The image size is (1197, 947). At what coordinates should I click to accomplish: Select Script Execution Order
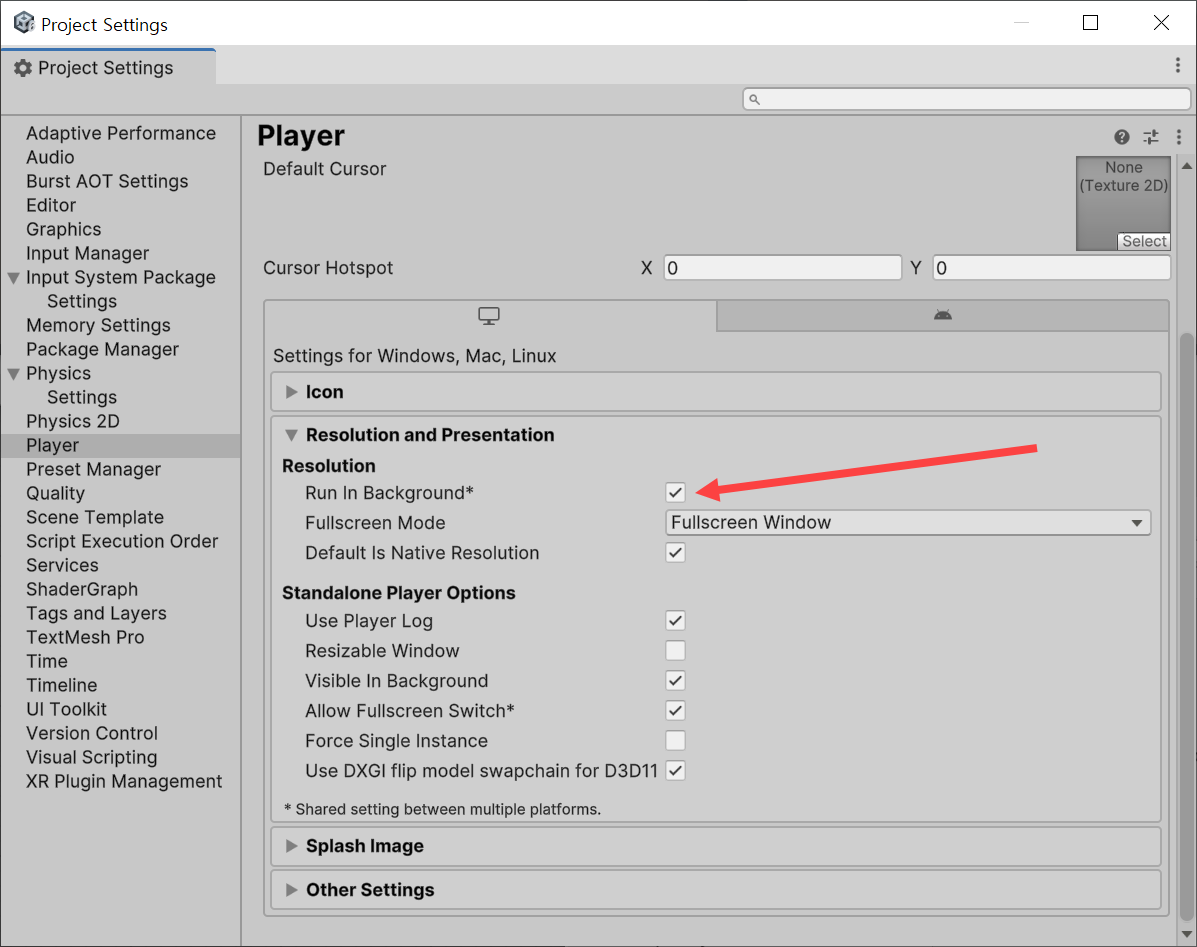122,542
